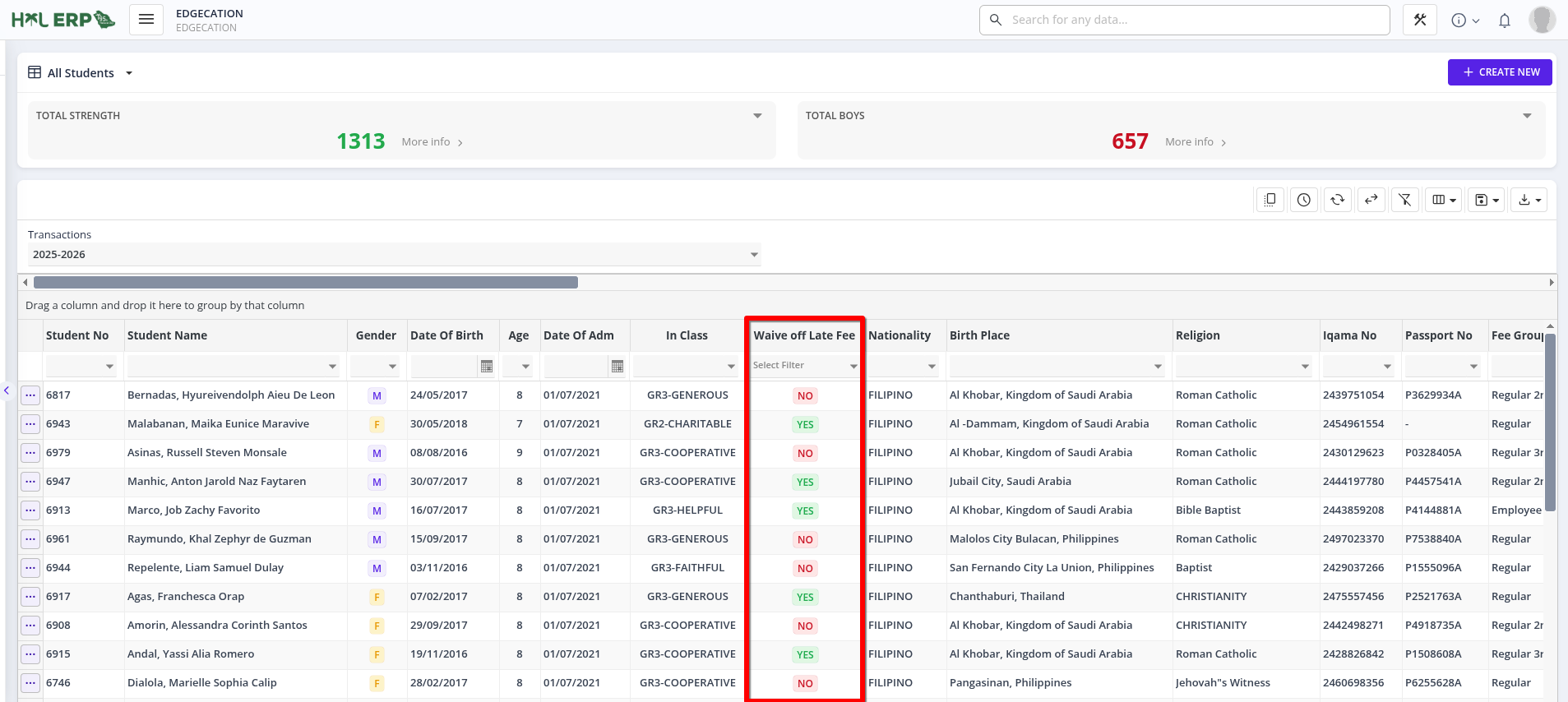1568x702 pixels.
Task: Open Waive off Late Fee filter dropdown
Action: [x=853, y=367]
